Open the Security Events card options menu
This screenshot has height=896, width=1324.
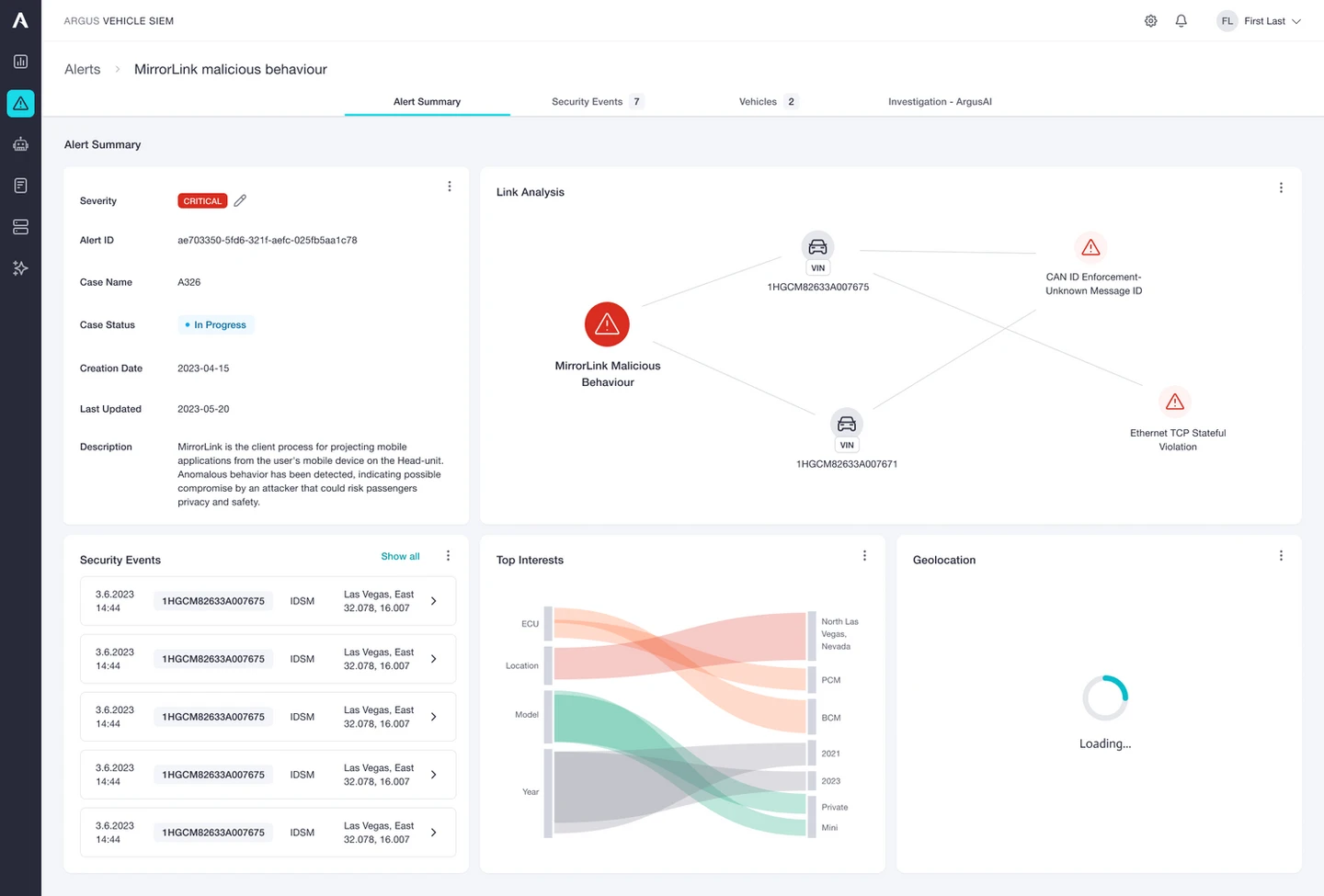tap(448, 556)
